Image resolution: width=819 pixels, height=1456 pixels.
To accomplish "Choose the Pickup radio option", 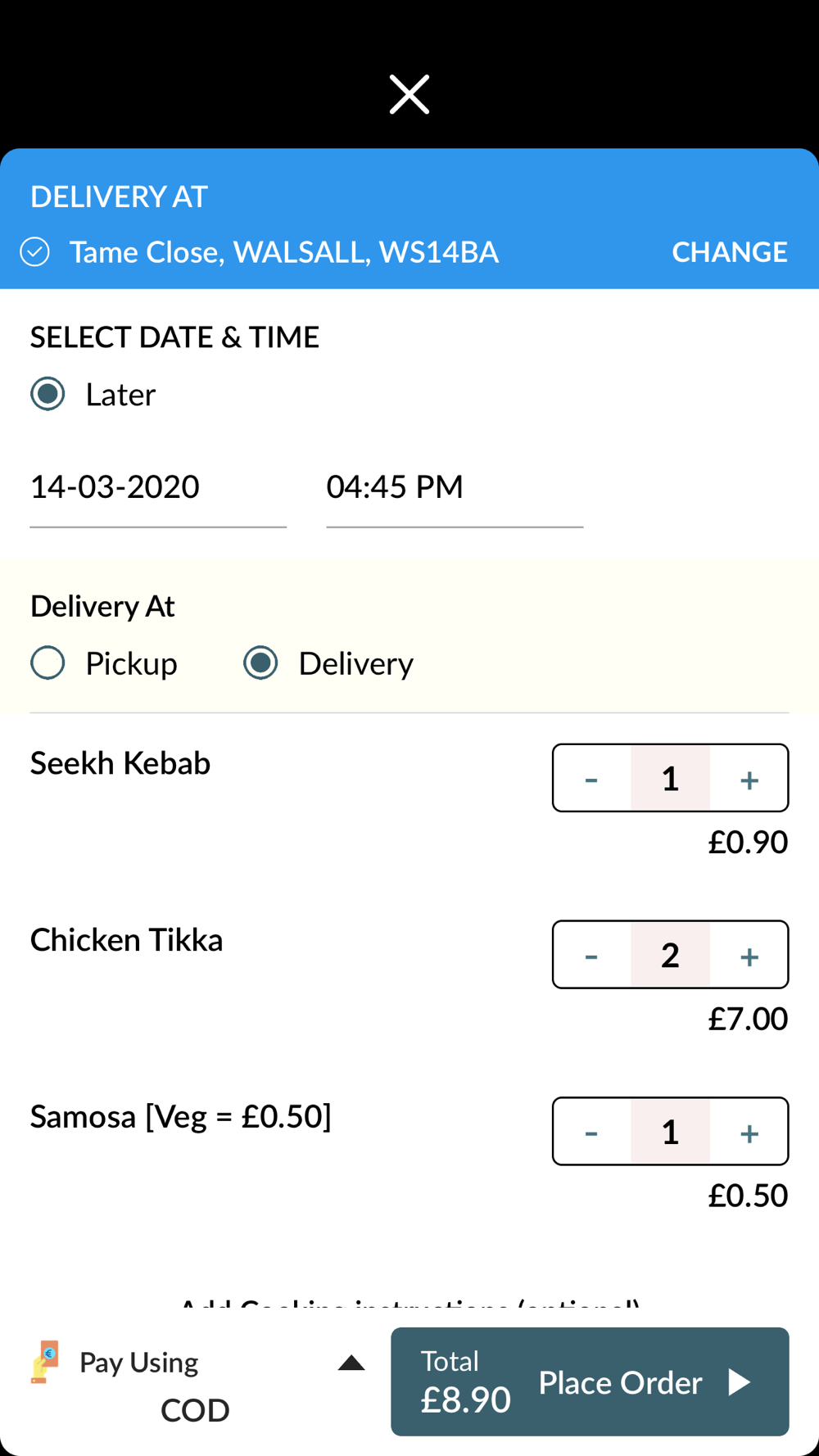I will point(48,663).
